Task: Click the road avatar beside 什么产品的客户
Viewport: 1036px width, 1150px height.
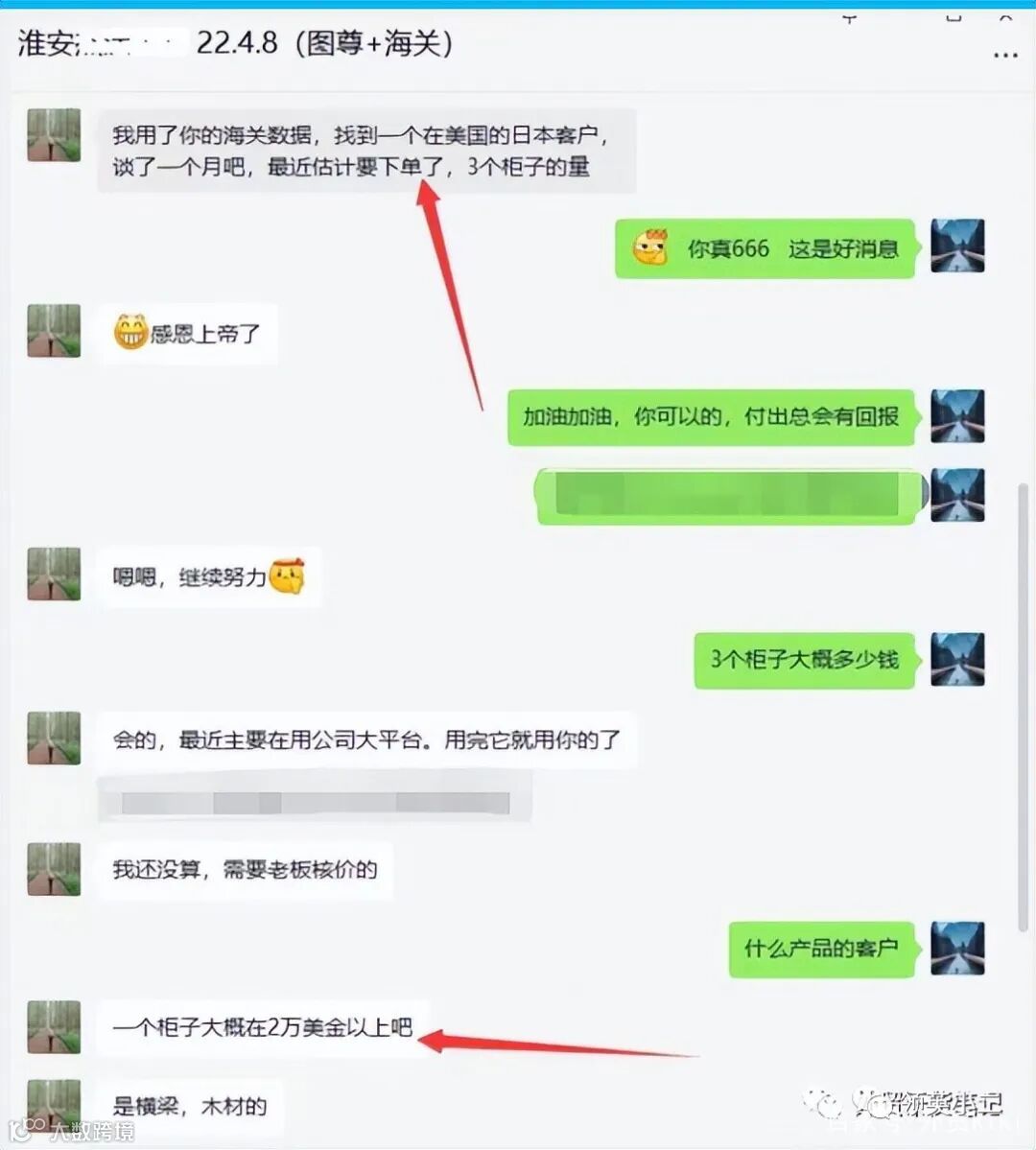Action: pyautogui.click(x=957, y=948)
